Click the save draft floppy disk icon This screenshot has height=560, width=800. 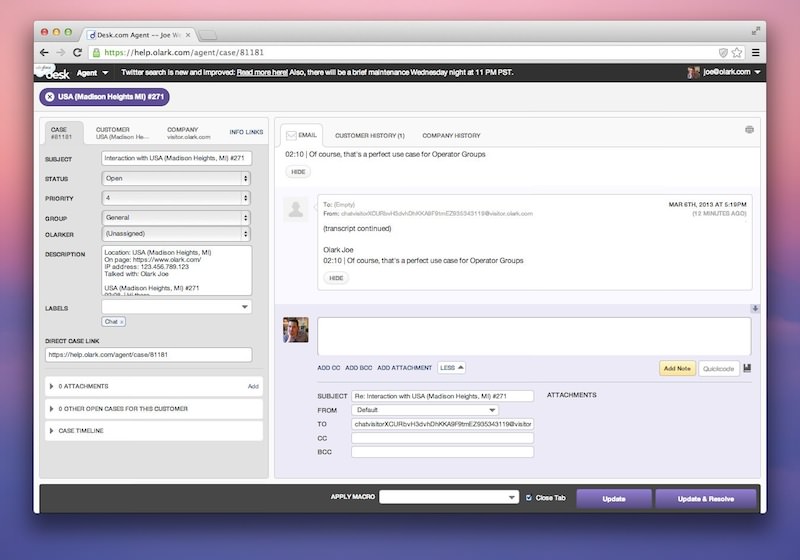[x=748, y=368]
